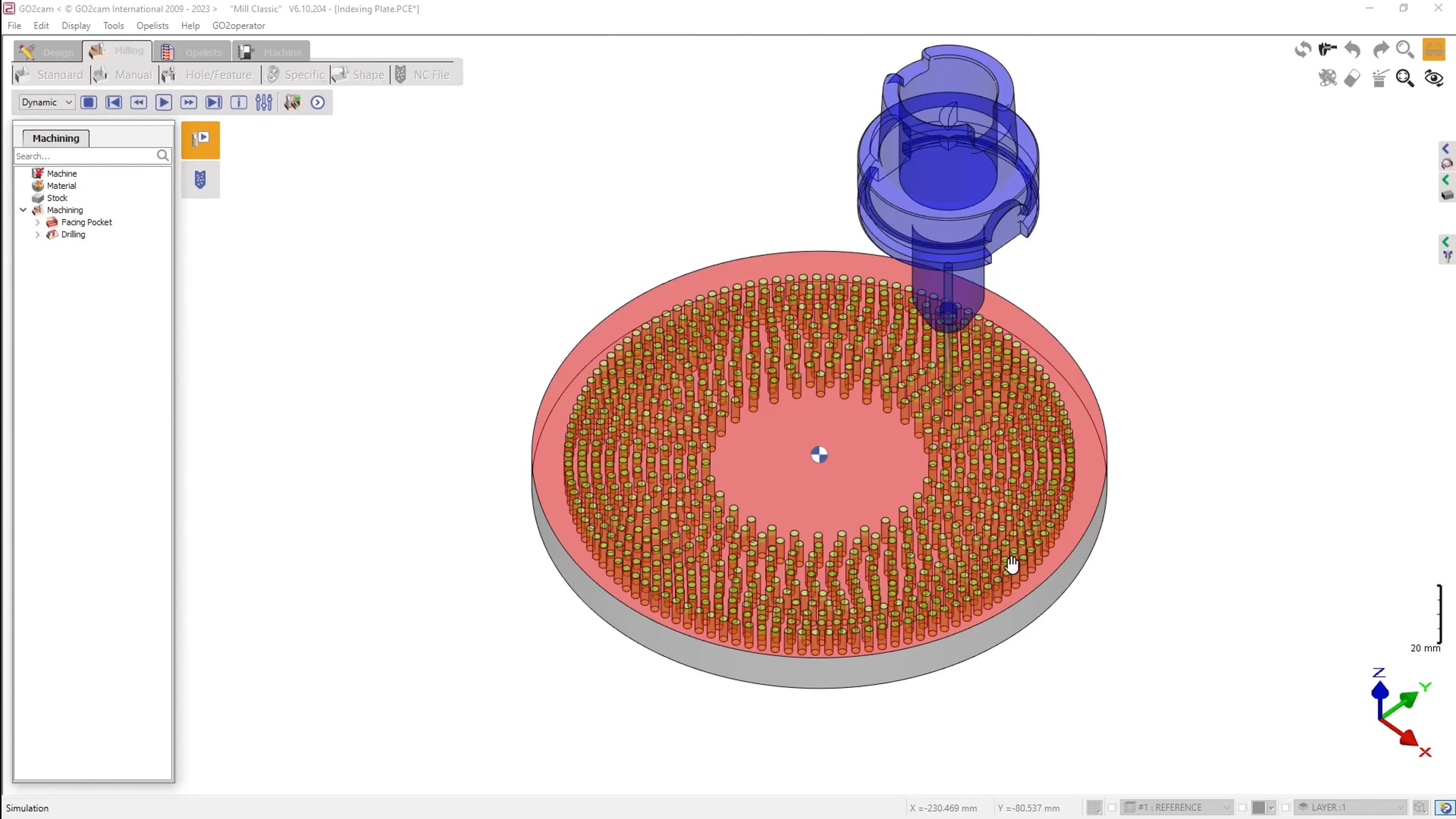Click the grey color swatch in status bar

point(1259,807)
